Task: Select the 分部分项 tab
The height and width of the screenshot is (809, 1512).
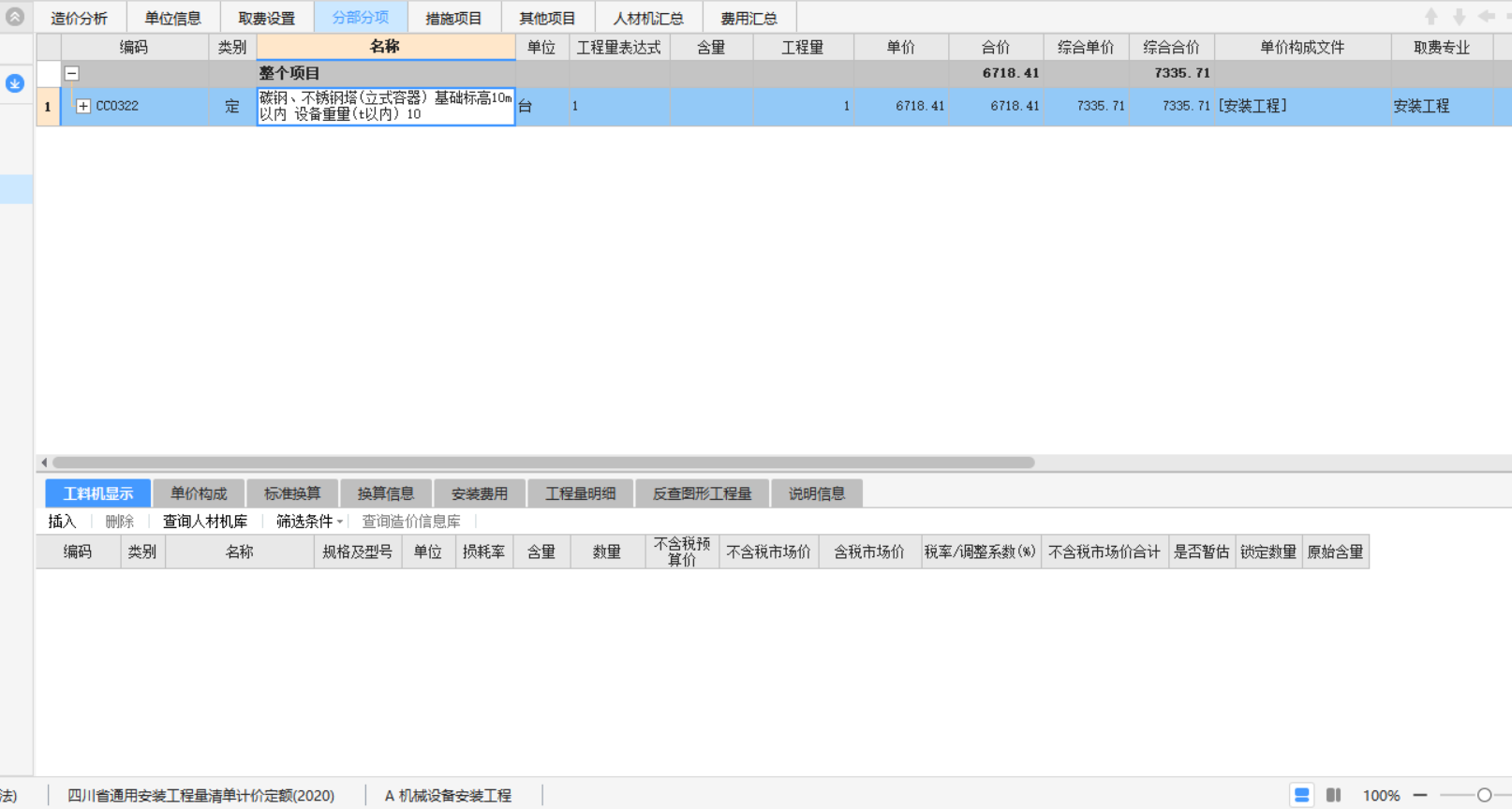Action: click(x=361, y=18)
